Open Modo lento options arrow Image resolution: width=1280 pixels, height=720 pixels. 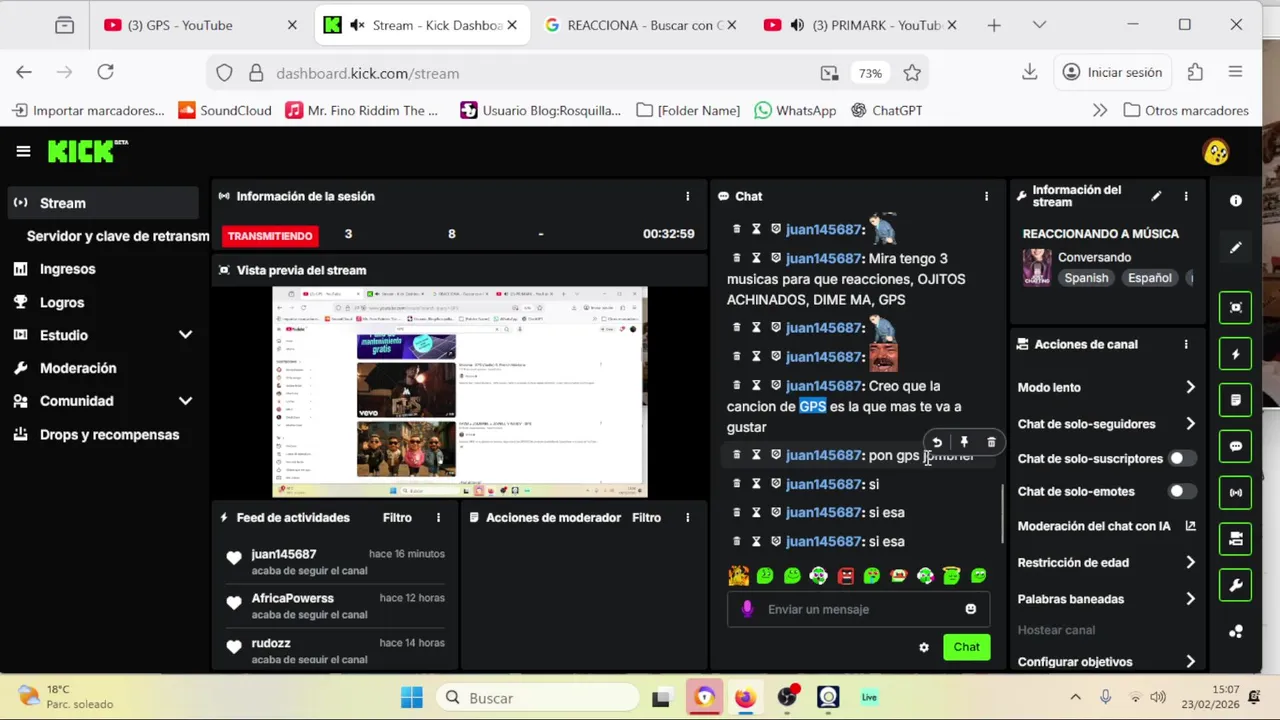pos(1190,387)
